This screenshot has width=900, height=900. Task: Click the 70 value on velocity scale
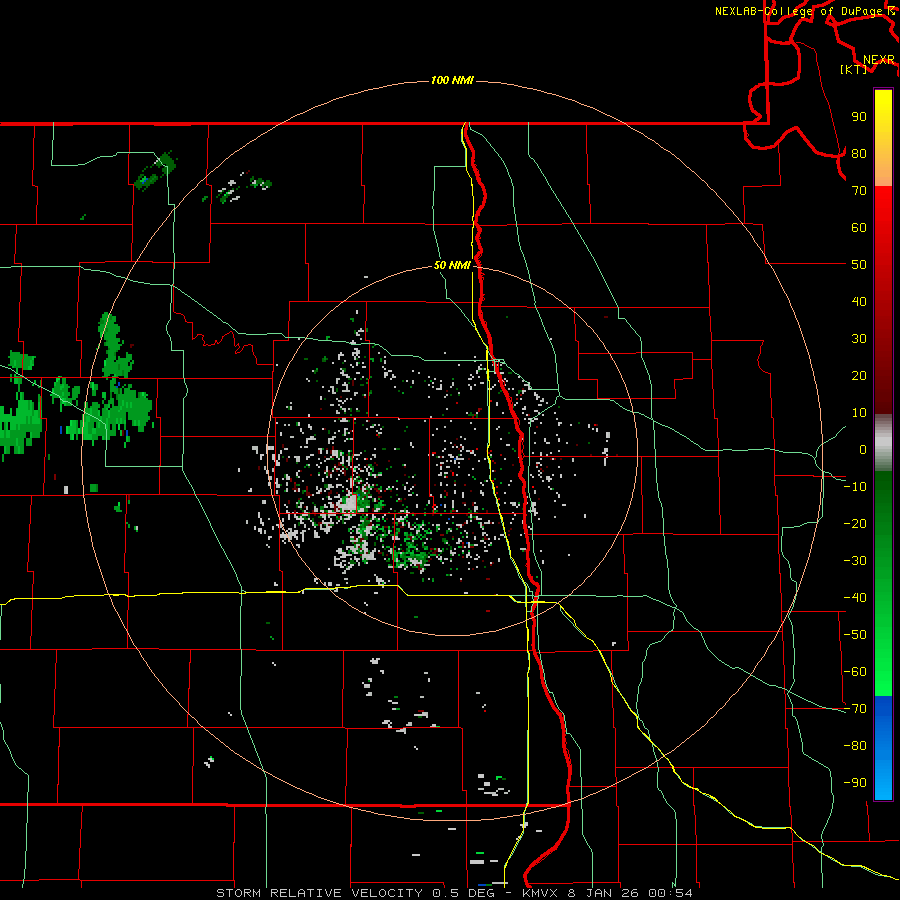point(859,191)
